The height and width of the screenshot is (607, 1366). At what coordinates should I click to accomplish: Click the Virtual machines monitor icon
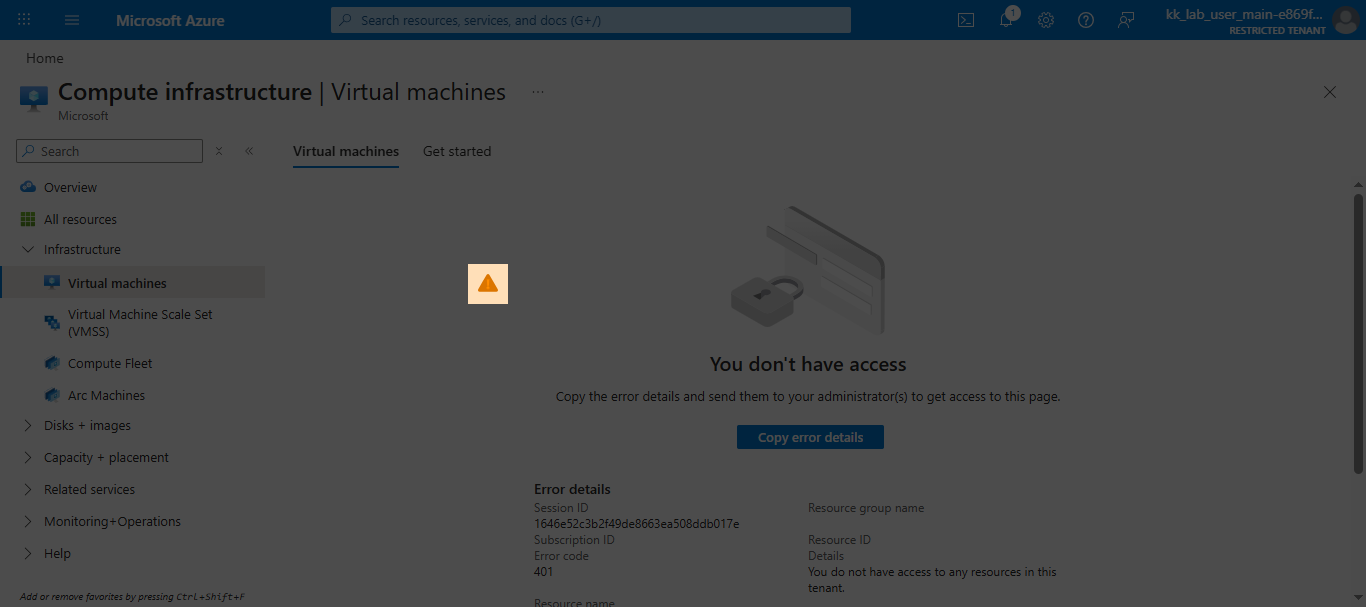pos(52,283)
